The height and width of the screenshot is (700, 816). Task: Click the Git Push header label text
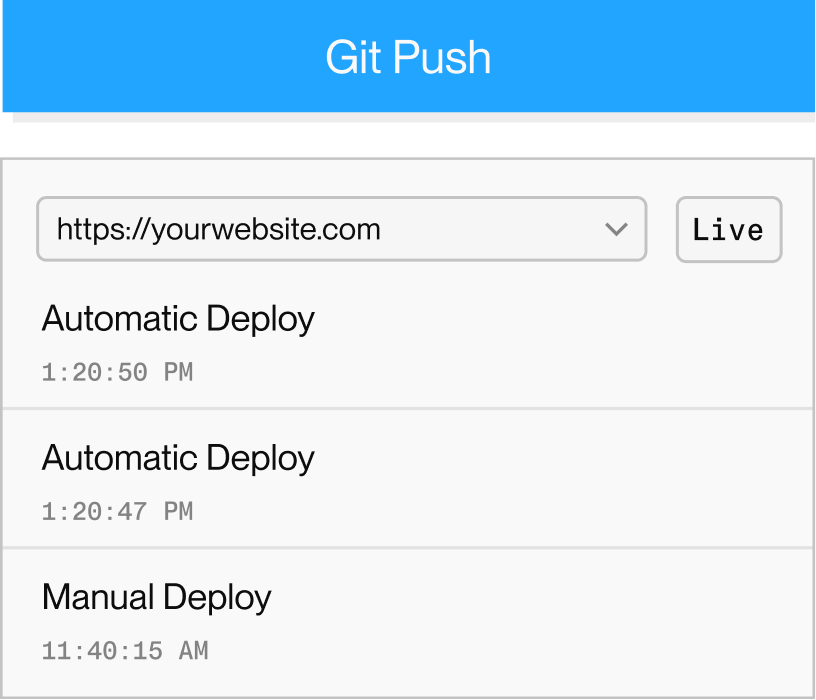(x=408, y=57)
